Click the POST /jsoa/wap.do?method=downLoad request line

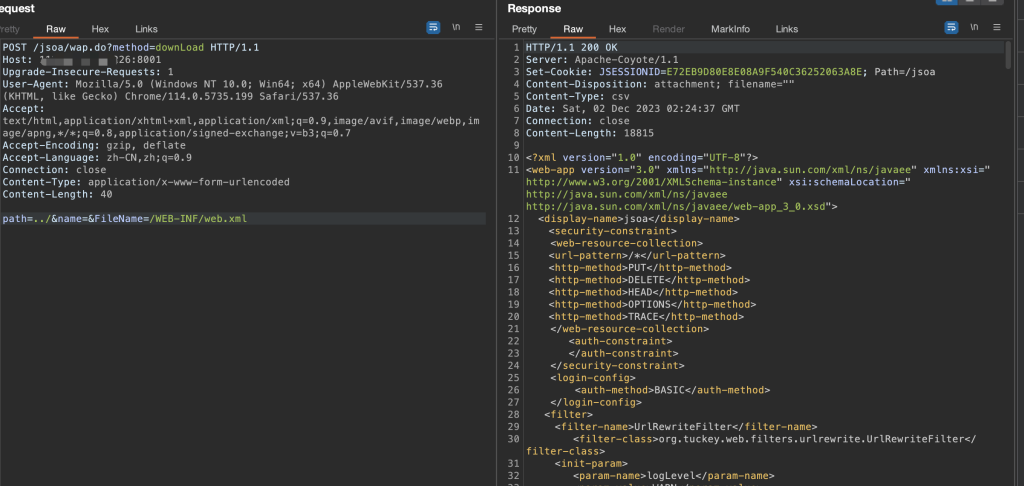tap(131, 48)
